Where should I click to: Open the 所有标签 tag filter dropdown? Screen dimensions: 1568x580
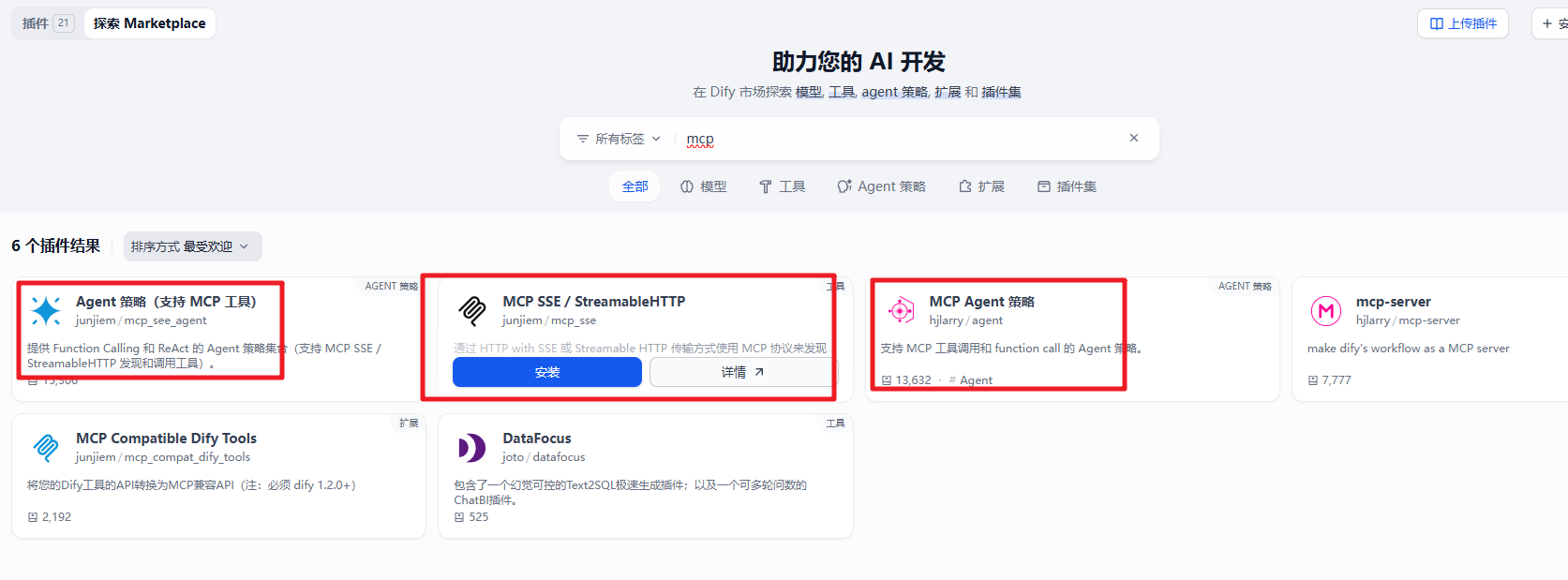point(619,139)
